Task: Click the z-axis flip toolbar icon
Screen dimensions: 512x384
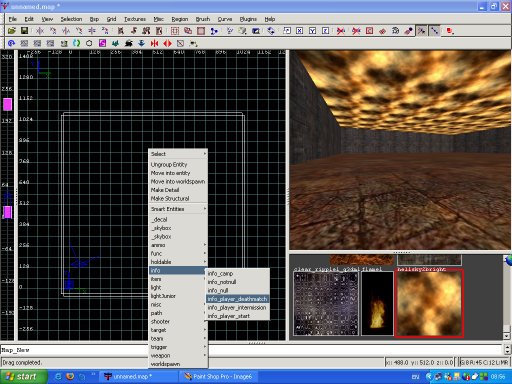Action: [92, 31]
